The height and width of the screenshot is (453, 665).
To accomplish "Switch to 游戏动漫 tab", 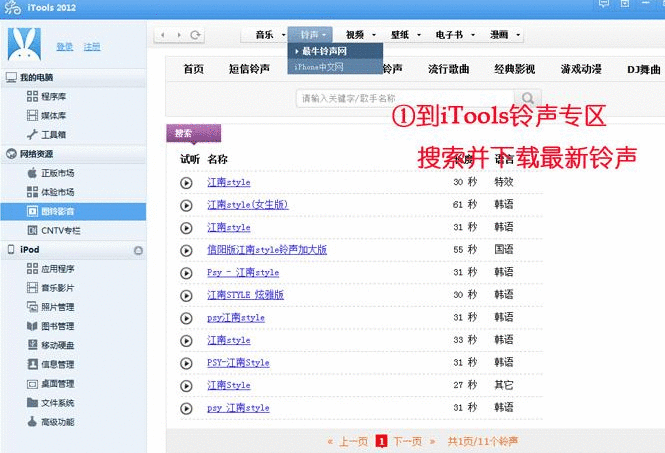I will click(x=581, y=69).
